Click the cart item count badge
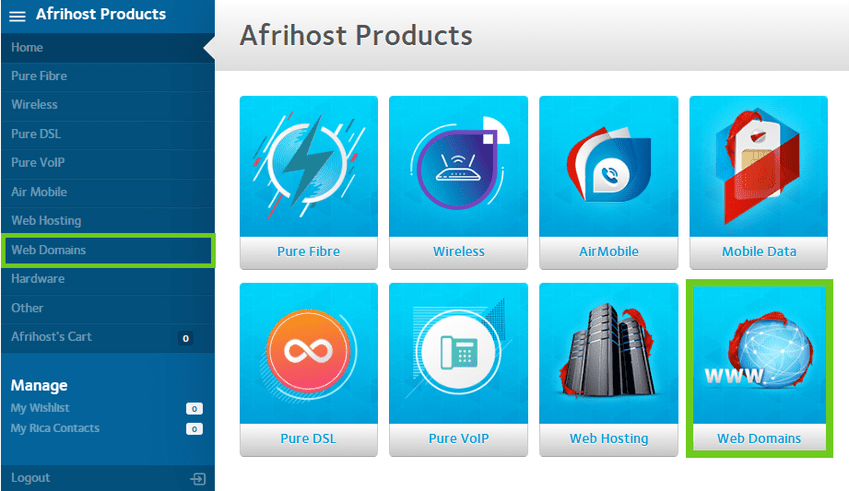 point(185,338)
